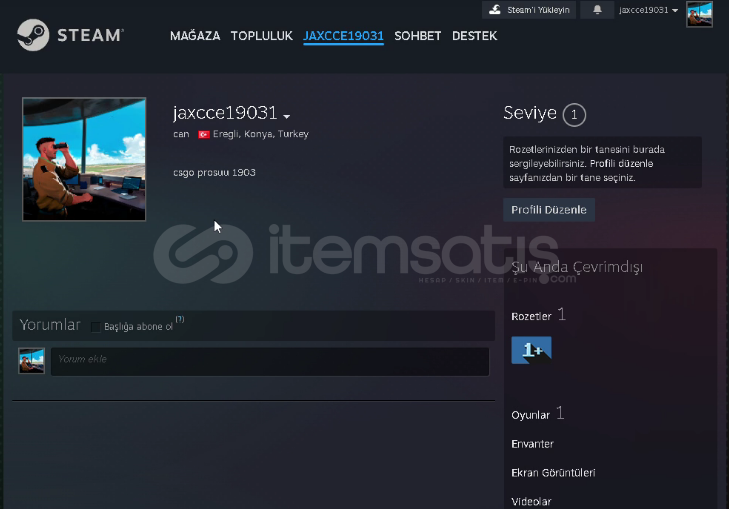Click the large profile avatar image
This screenshot has width=729, height=509.
click(x=84, y=159)
